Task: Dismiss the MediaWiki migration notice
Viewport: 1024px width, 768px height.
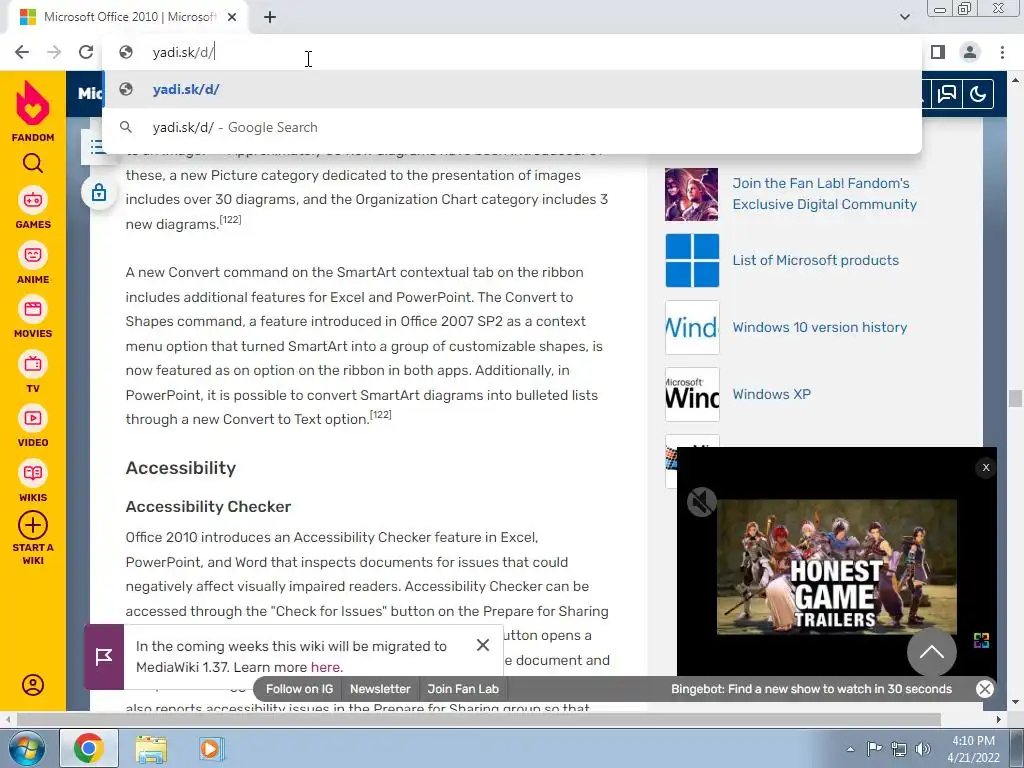Action: click(x=483, y=645)
